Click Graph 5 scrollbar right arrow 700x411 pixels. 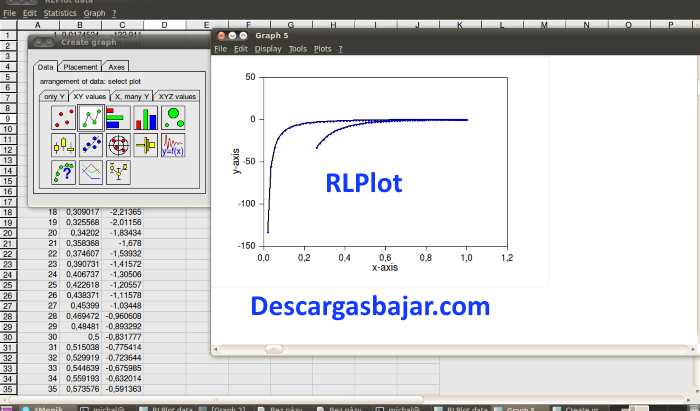pyautogui.click(x=692, y=349)
